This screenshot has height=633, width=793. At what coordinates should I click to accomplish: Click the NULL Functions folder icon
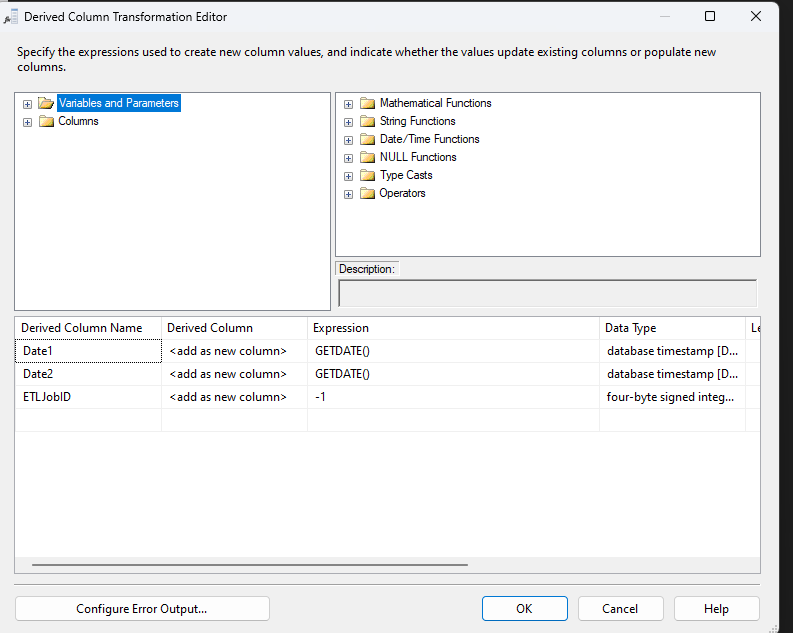(x=367, y=157)
